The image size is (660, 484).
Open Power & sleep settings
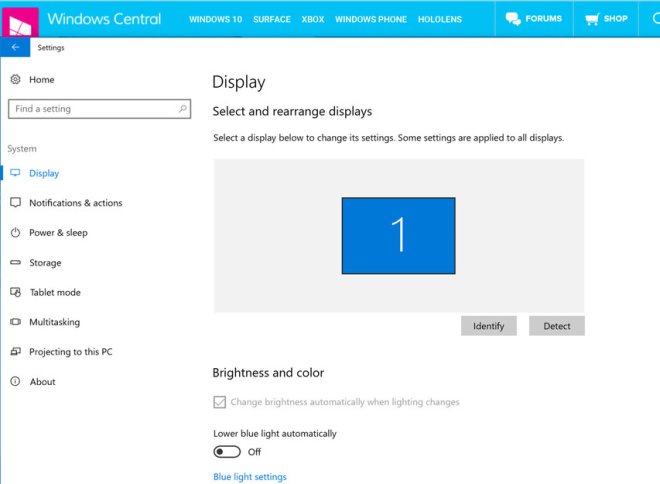click(x=59, y=233)
